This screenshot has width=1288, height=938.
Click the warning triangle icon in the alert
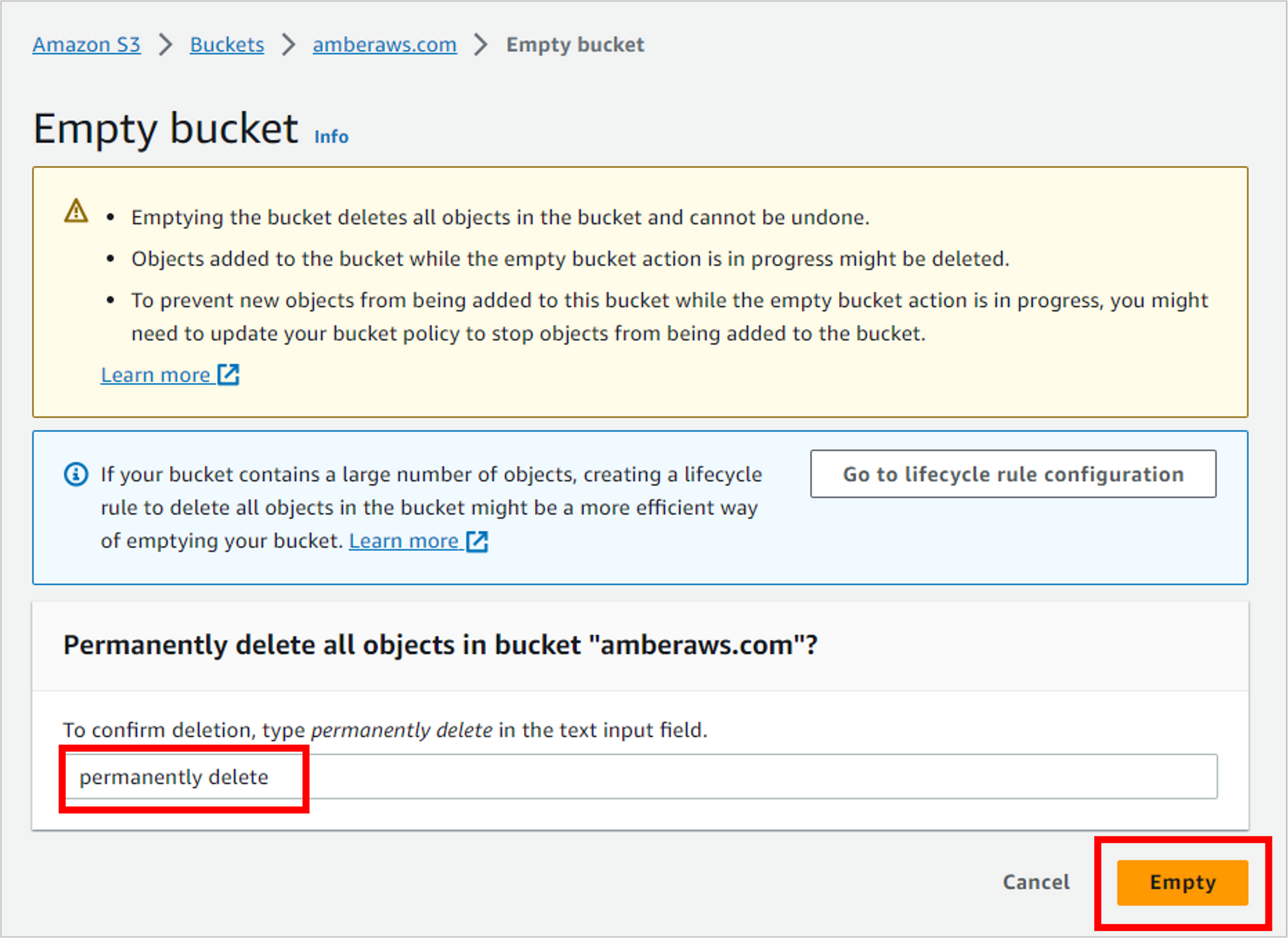pos(76,211)
